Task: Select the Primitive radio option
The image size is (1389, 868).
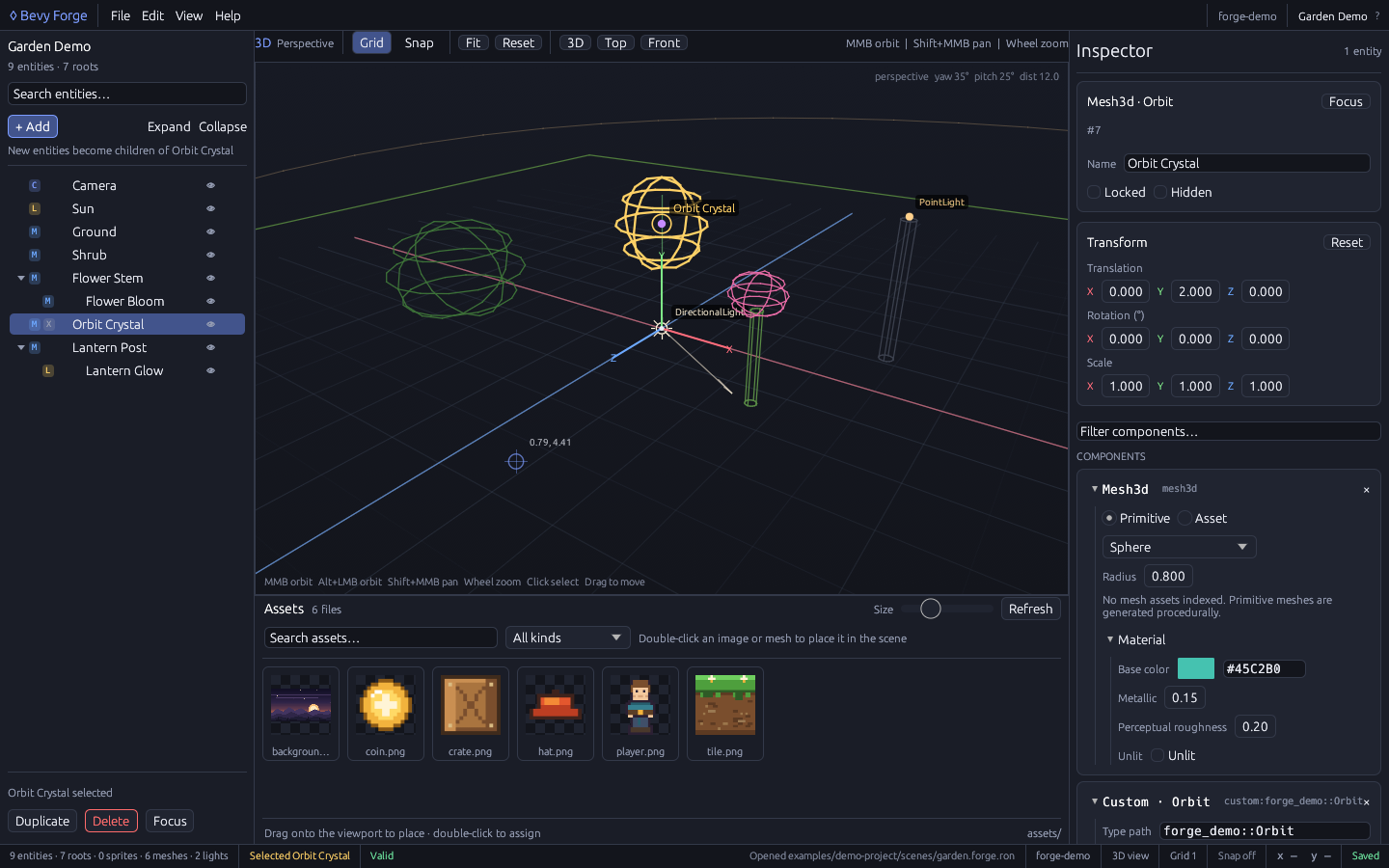Action: (x=1109, y=518)
